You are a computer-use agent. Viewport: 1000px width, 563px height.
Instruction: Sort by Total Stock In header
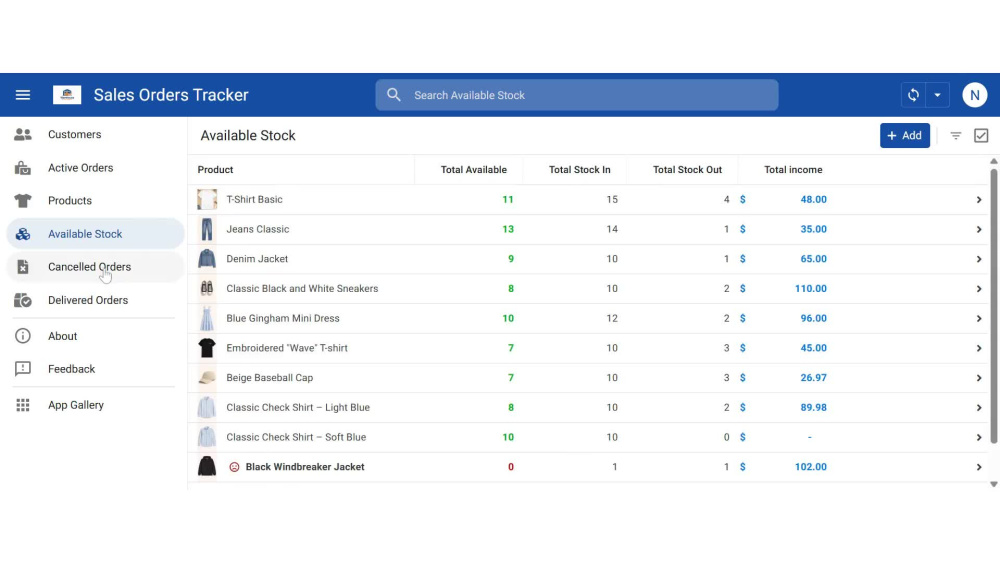coord(580,170)
